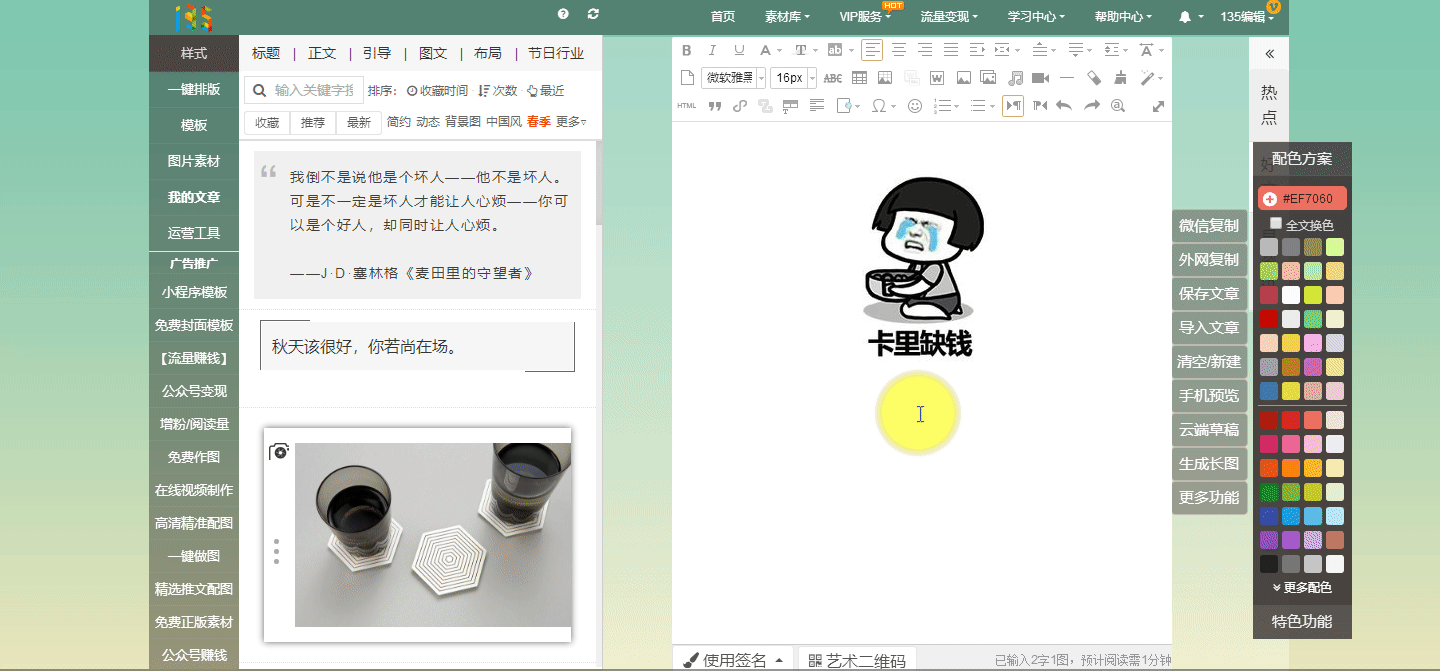Select the #EF7060 color swatch

click(1302, 198)
